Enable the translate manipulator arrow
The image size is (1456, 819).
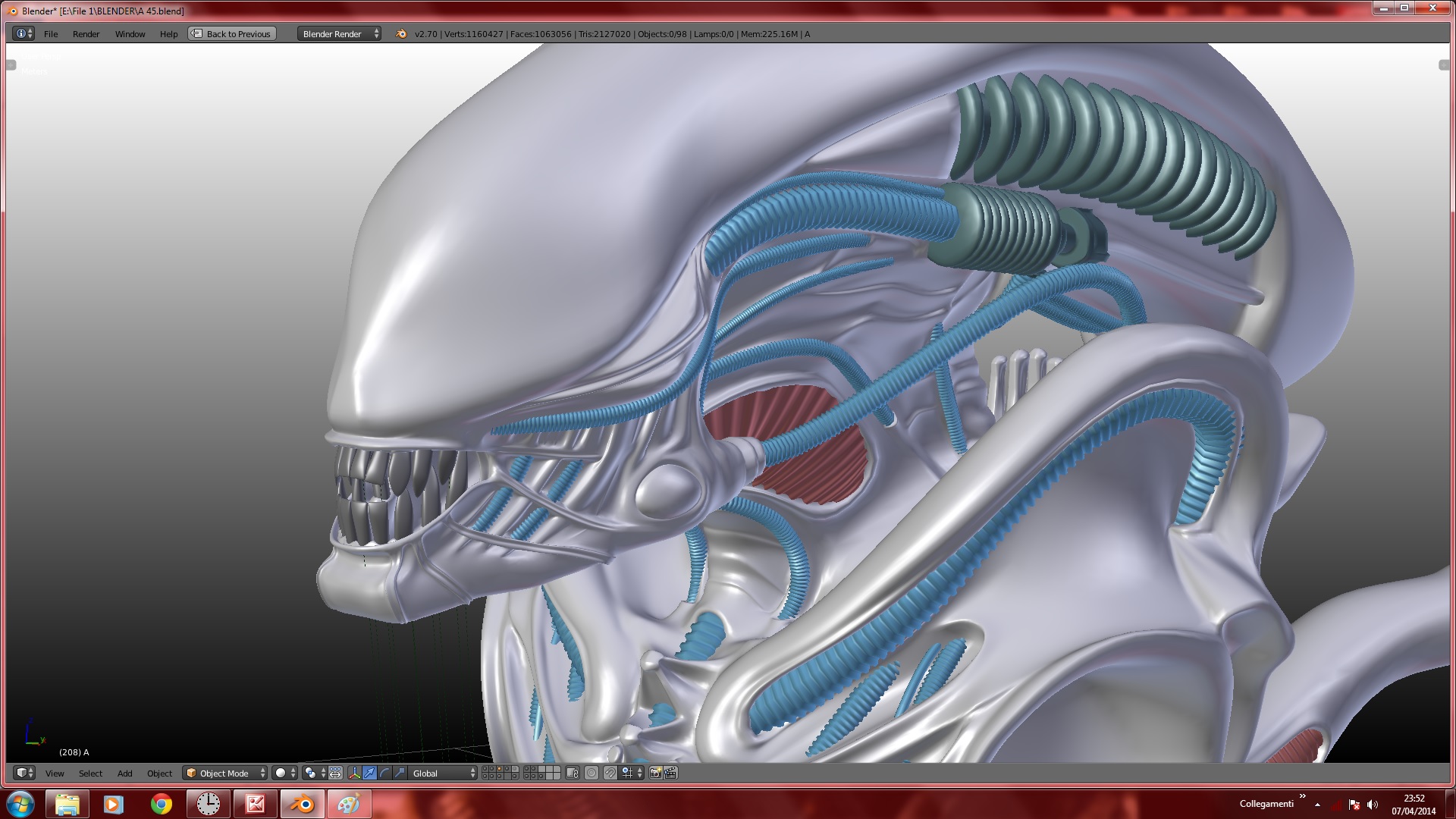(369, 773)
